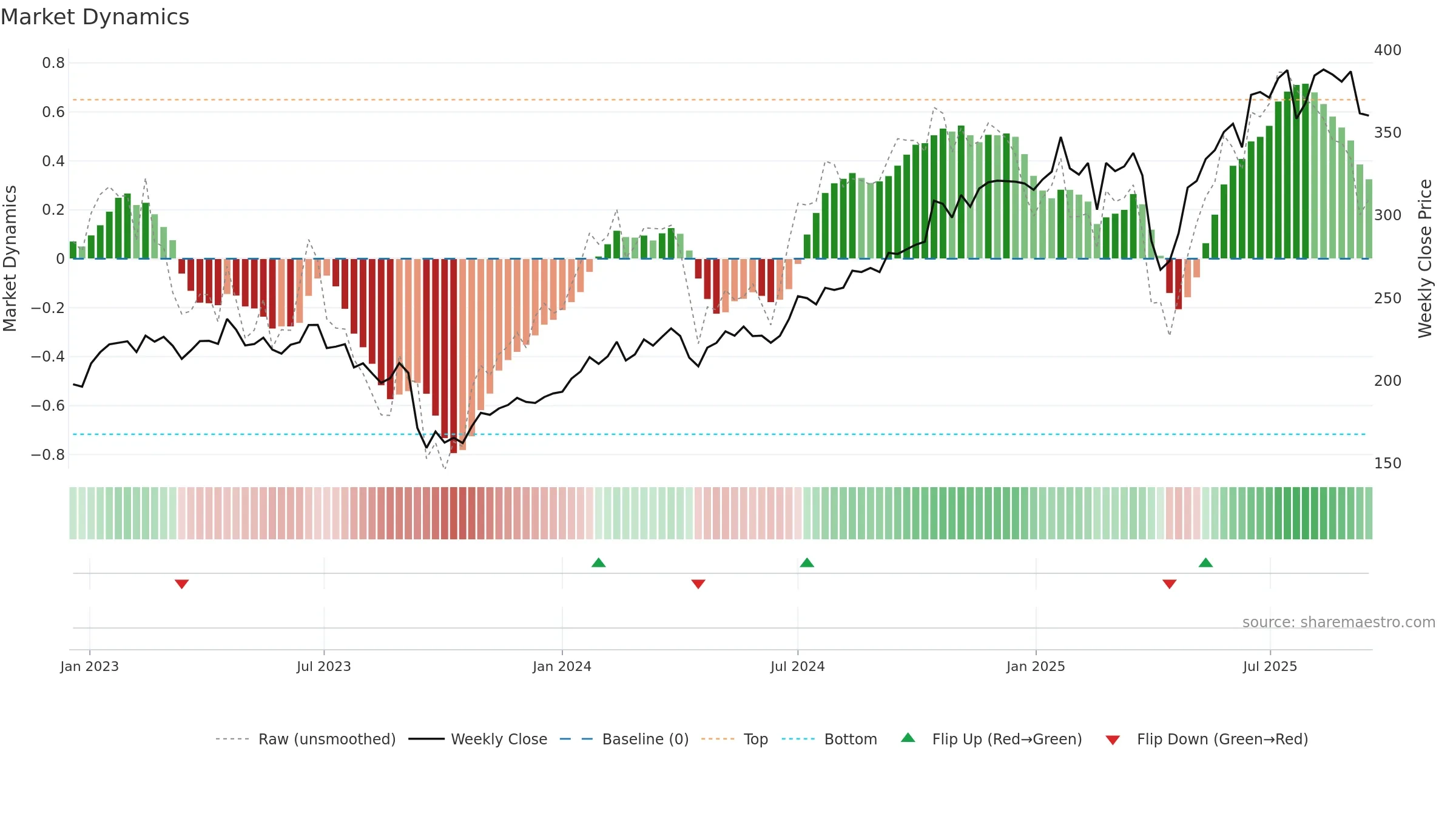Click the Jul 2023 x-axis label
1456x819 pixels.
324,666
